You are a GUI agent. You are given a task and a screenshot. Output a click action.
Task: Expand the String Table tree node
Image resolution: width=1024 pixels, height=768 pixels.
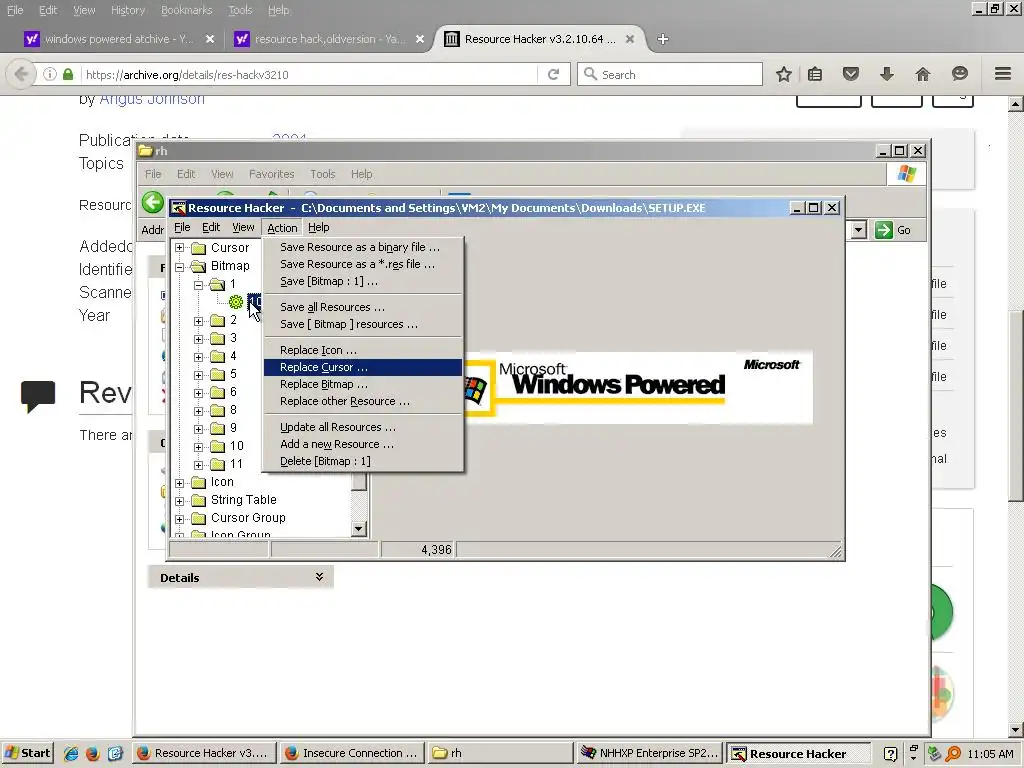coord(180,501)
